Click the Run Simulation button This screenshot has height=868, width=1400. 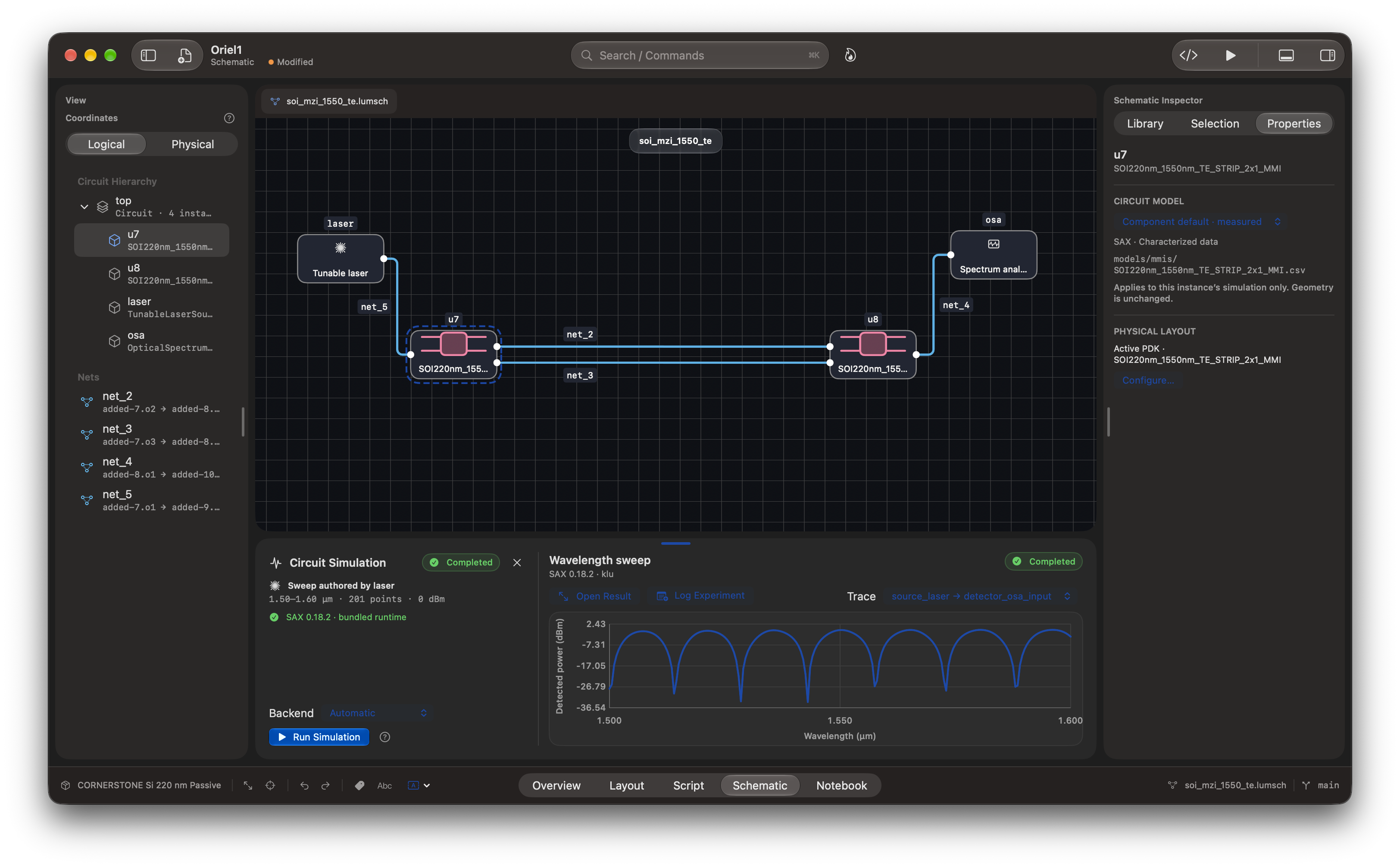(319, 737)
